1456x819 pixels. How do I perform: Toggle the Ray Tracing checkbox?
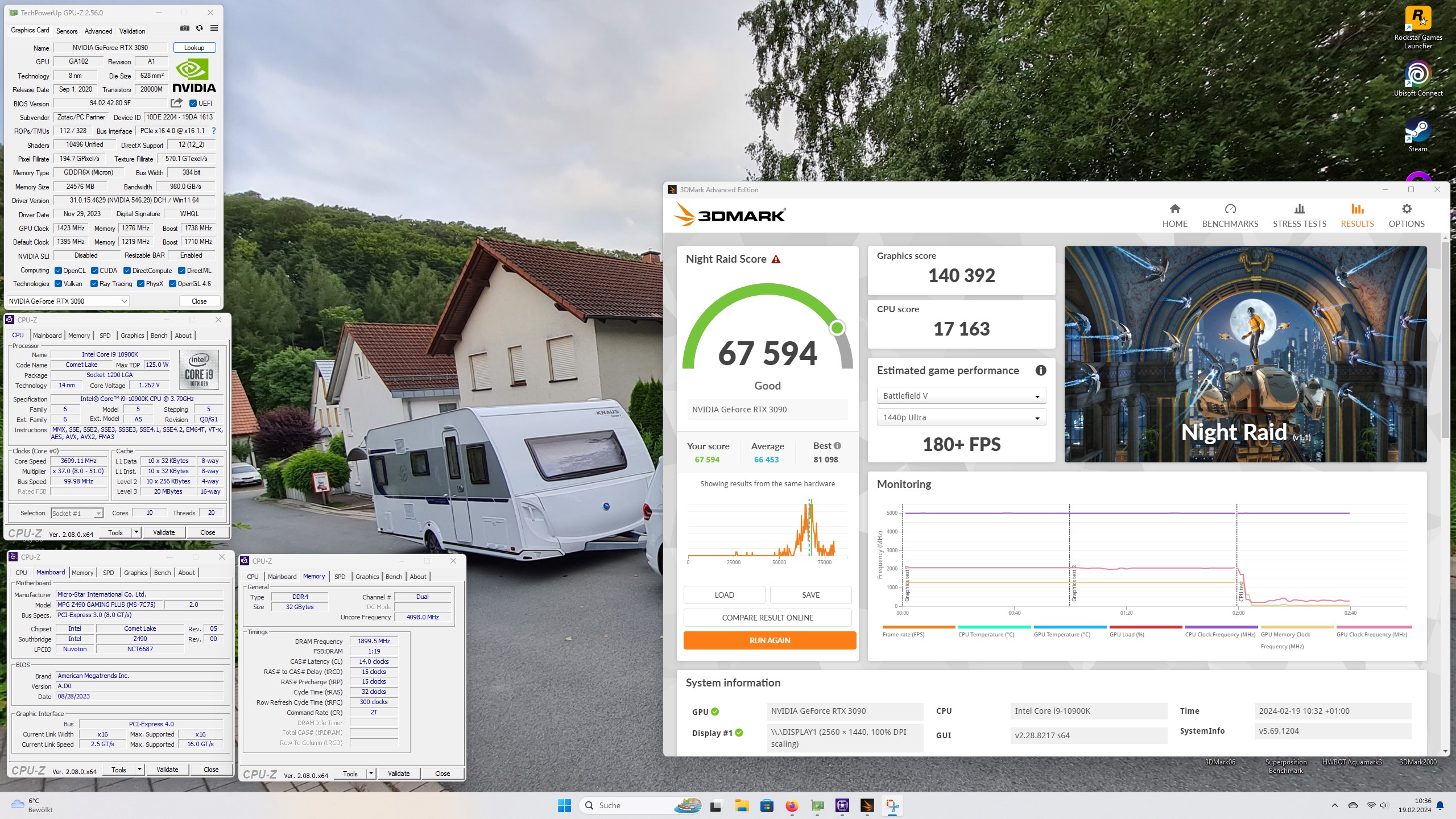94,284
